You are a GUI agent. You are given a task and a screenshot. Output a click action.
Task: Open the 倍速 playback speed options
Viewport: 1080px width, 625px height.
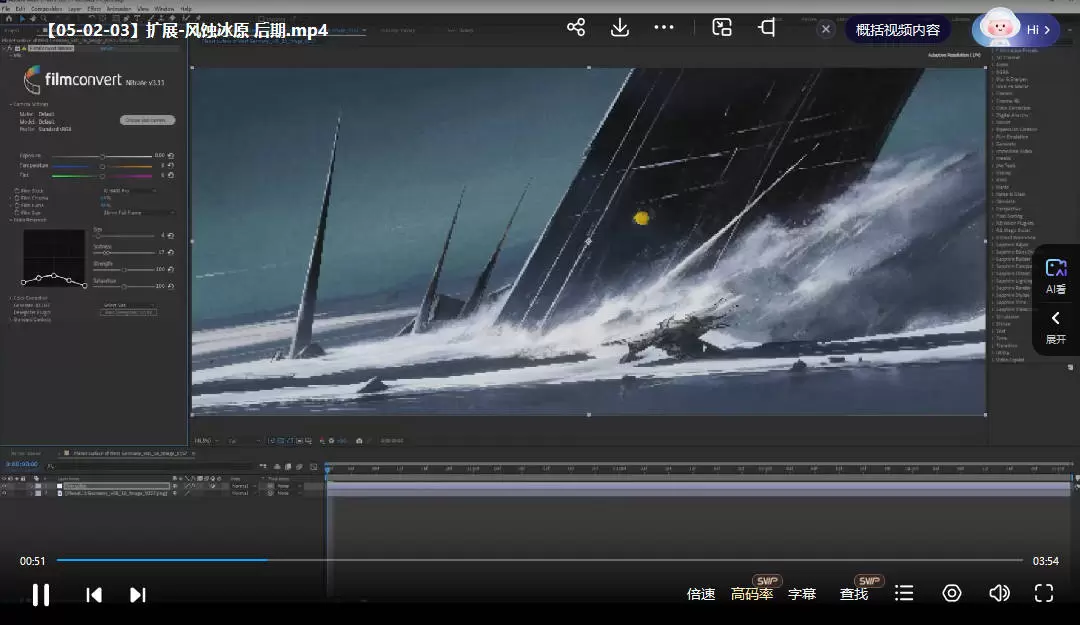tap(700, 593)
